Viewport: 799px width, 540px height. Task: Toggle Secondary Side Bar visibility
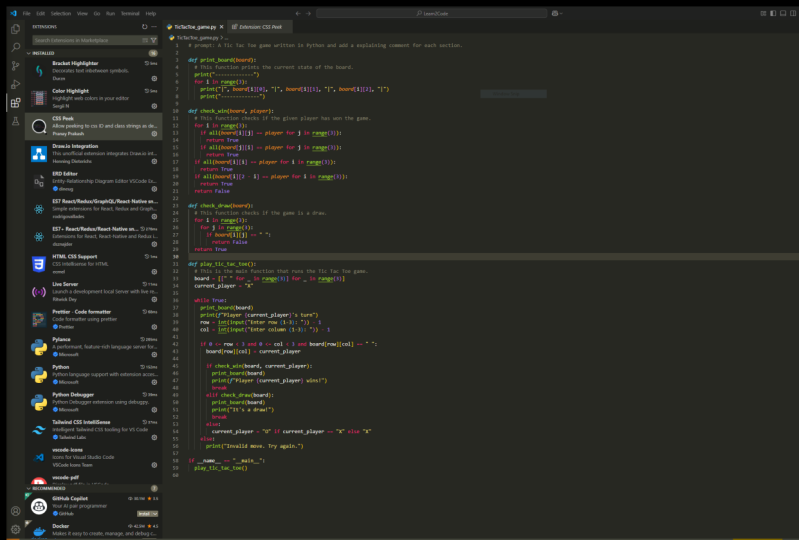793,13
